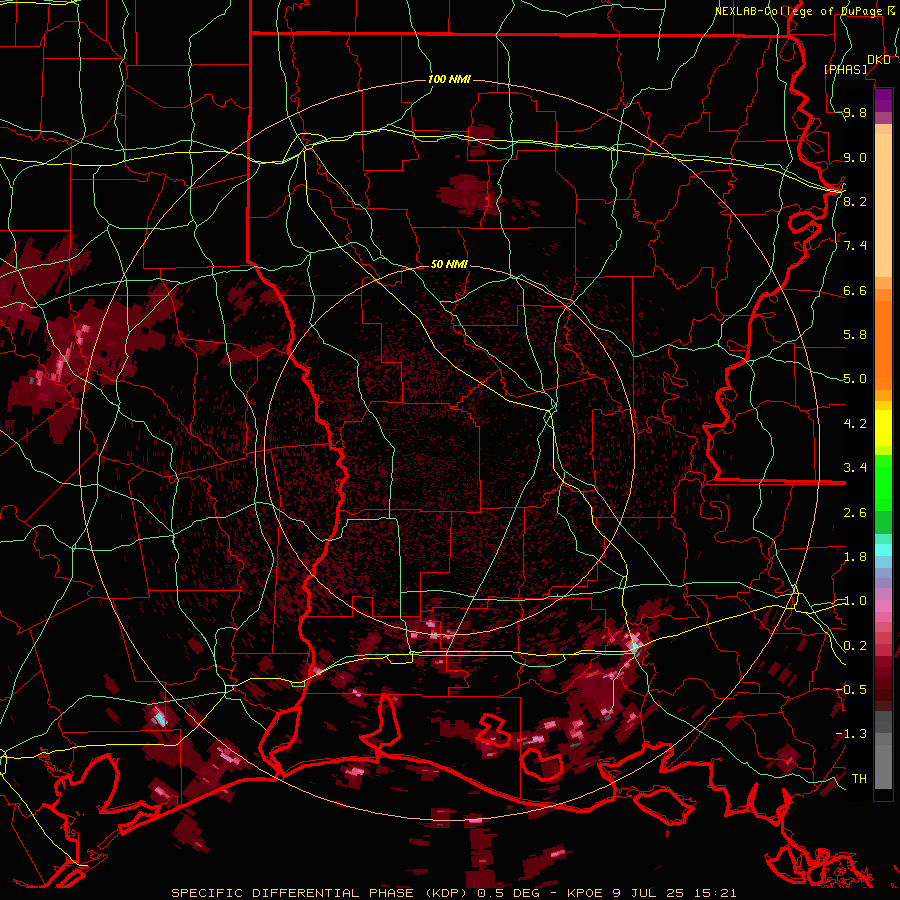Click the 2.6 legend value
900x900 pixels.
click(x=855, y=512)
